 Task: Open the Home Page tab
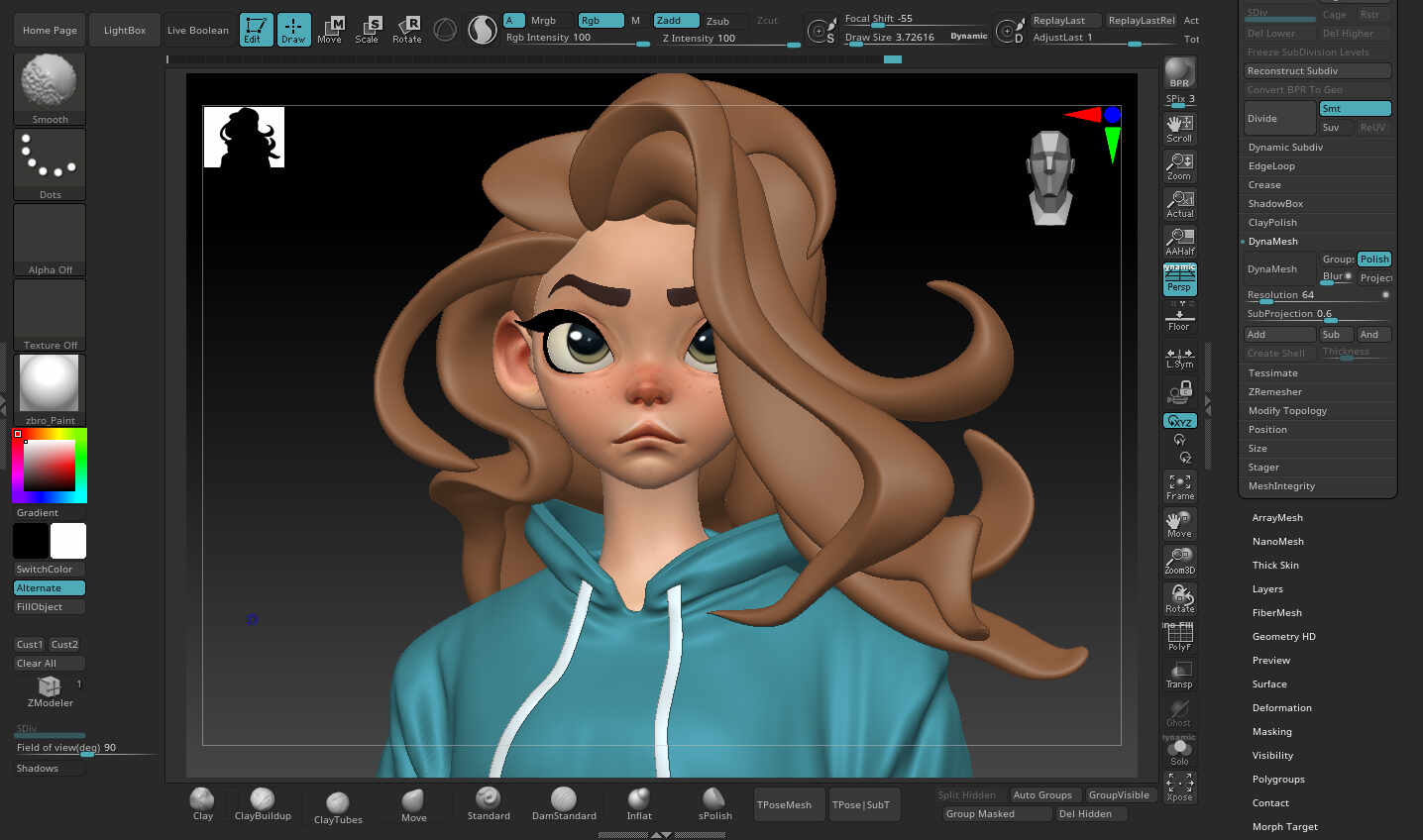point(51,31)
